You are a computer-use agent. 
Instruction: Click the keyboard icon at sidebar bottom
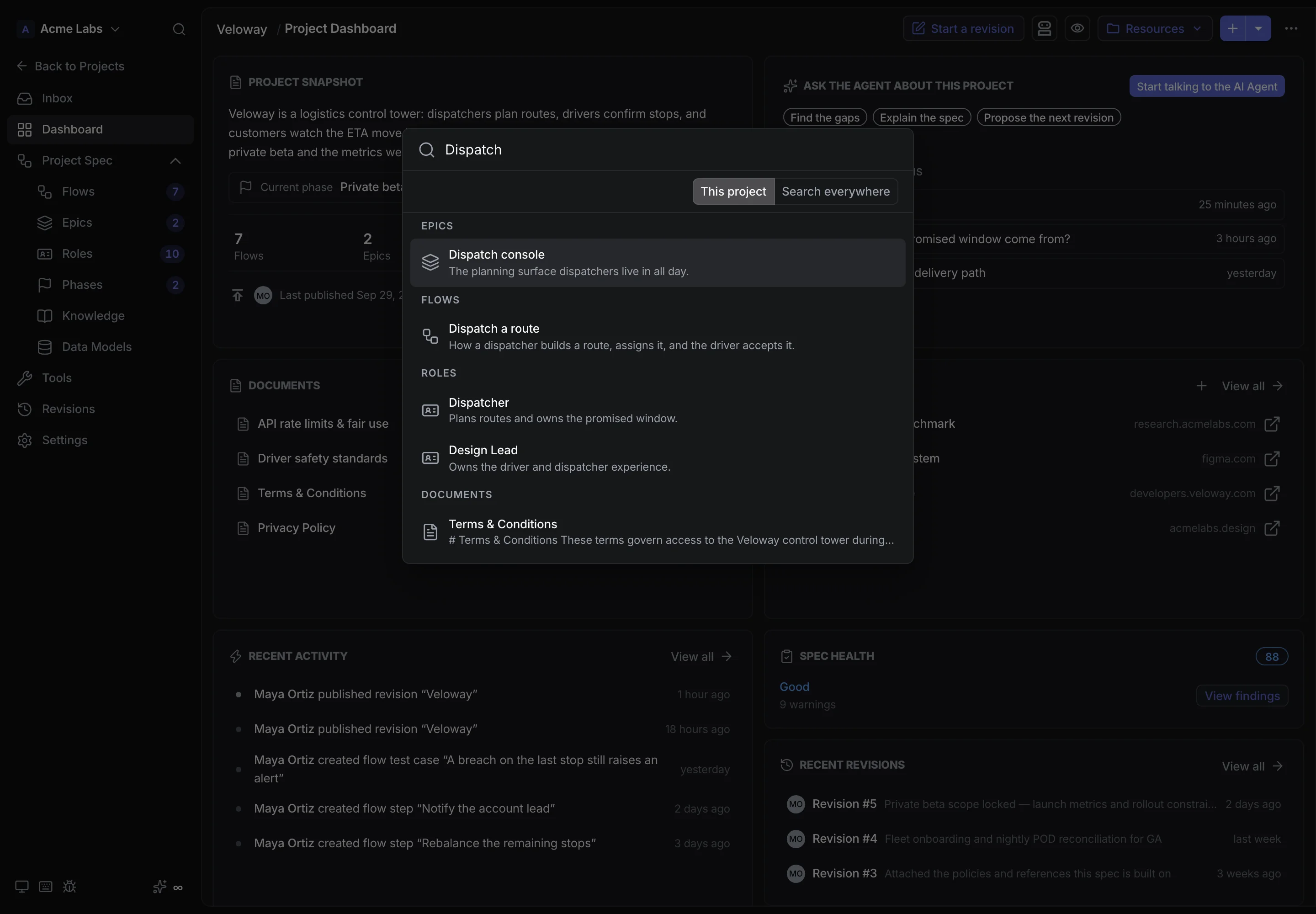point(46,887)
